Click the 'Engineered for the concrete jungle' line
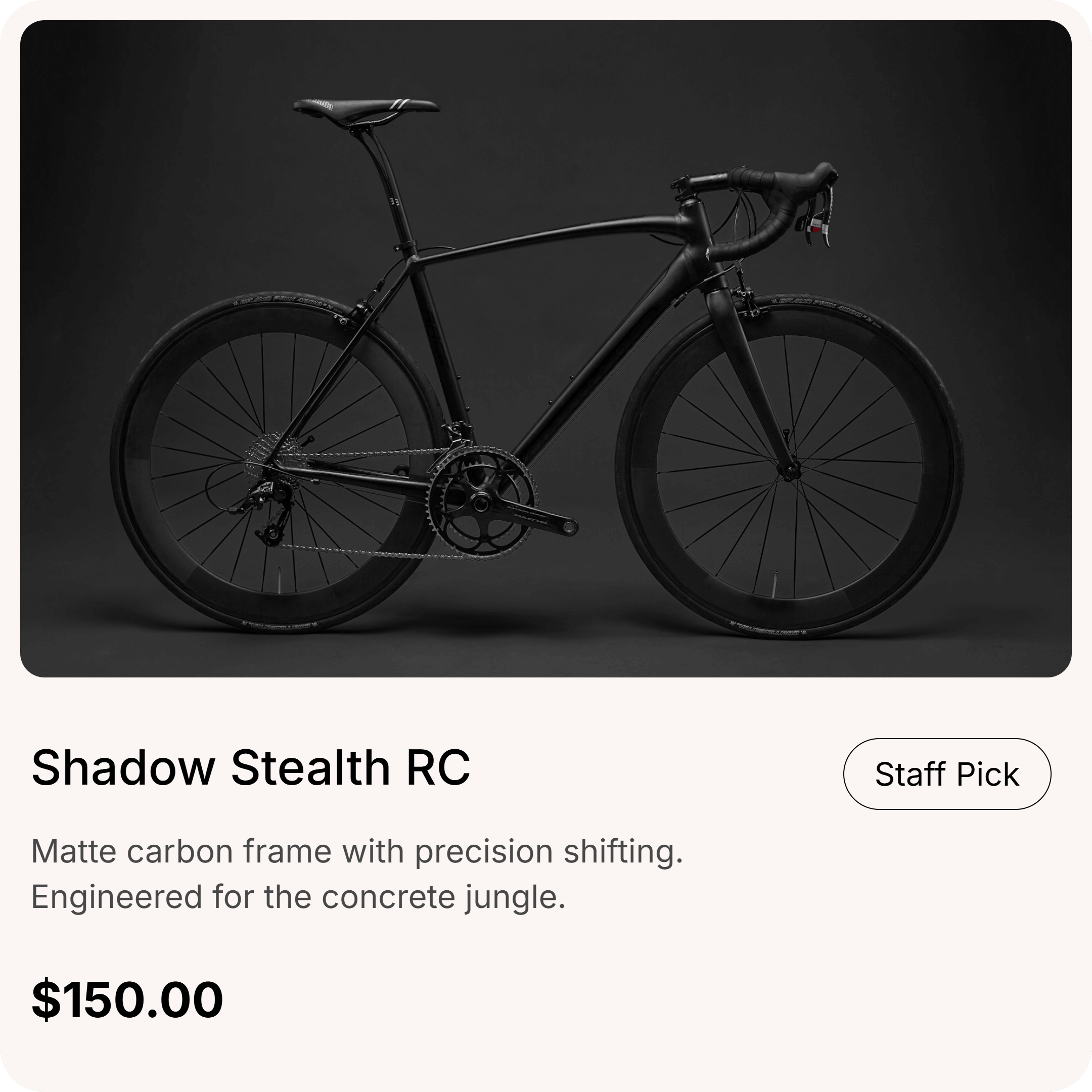 298,896
